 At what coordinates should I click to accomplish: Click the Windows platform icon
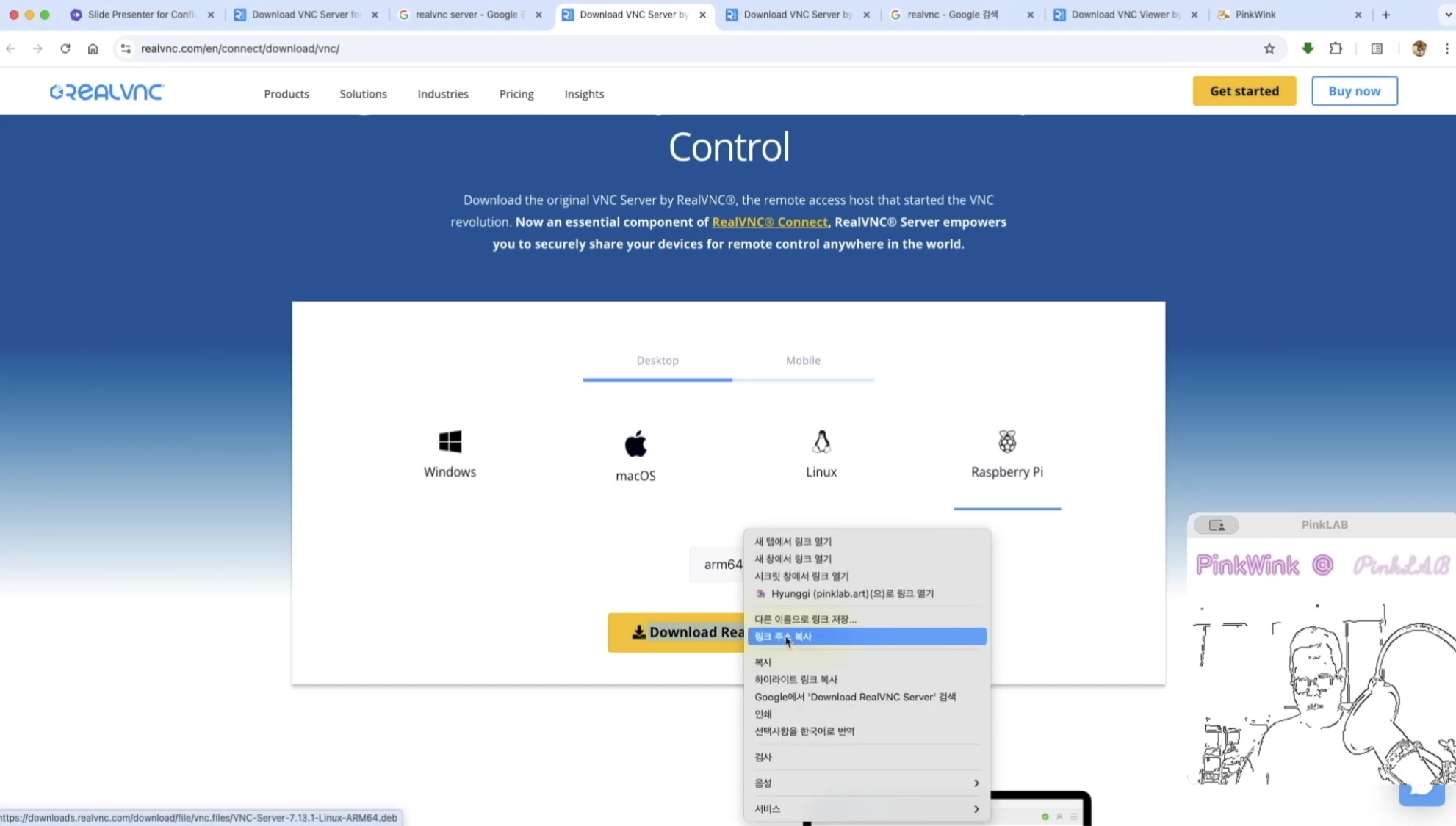450,441
